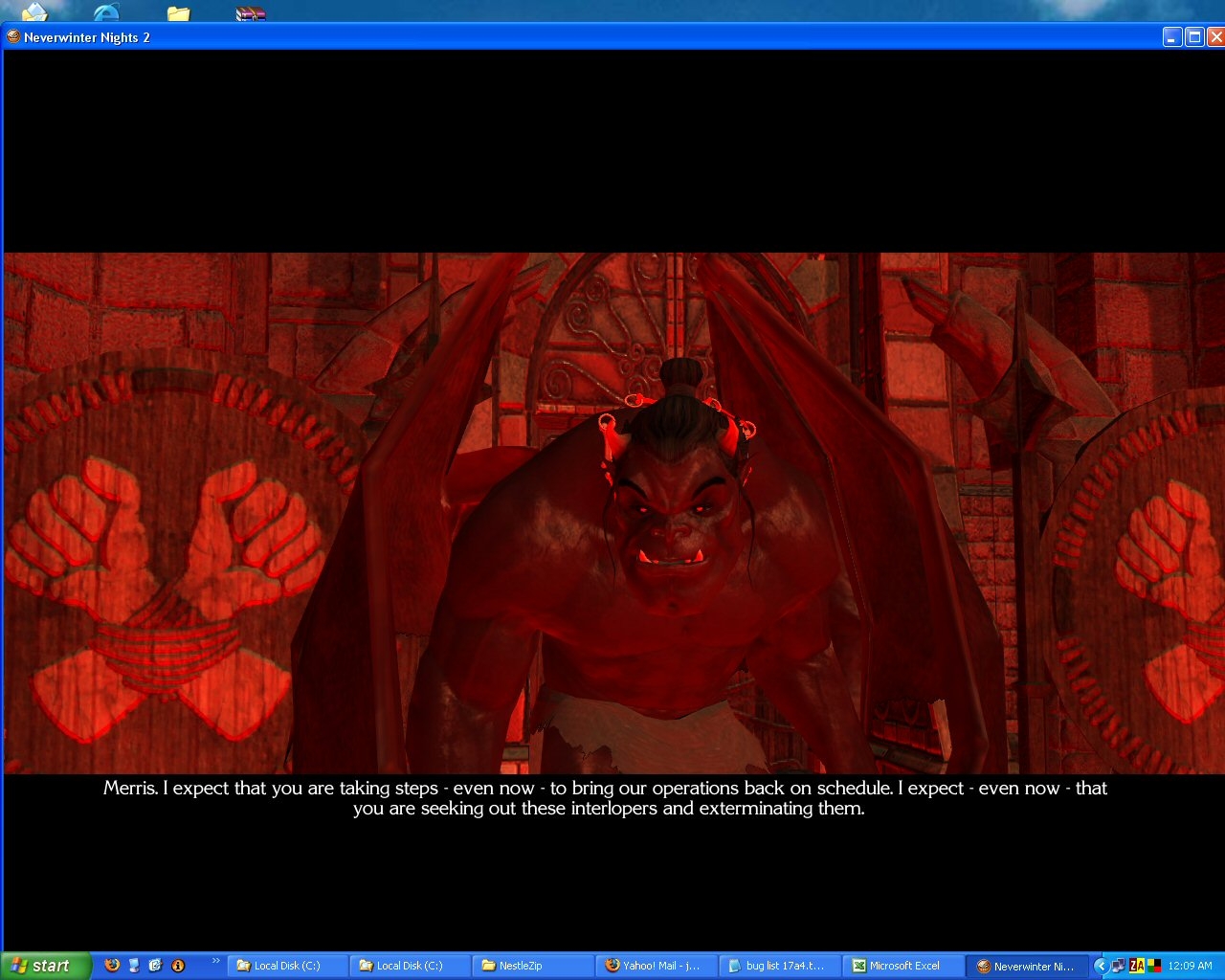Click the Neverwinter Nights 2 title bar icon

[13, 37]
